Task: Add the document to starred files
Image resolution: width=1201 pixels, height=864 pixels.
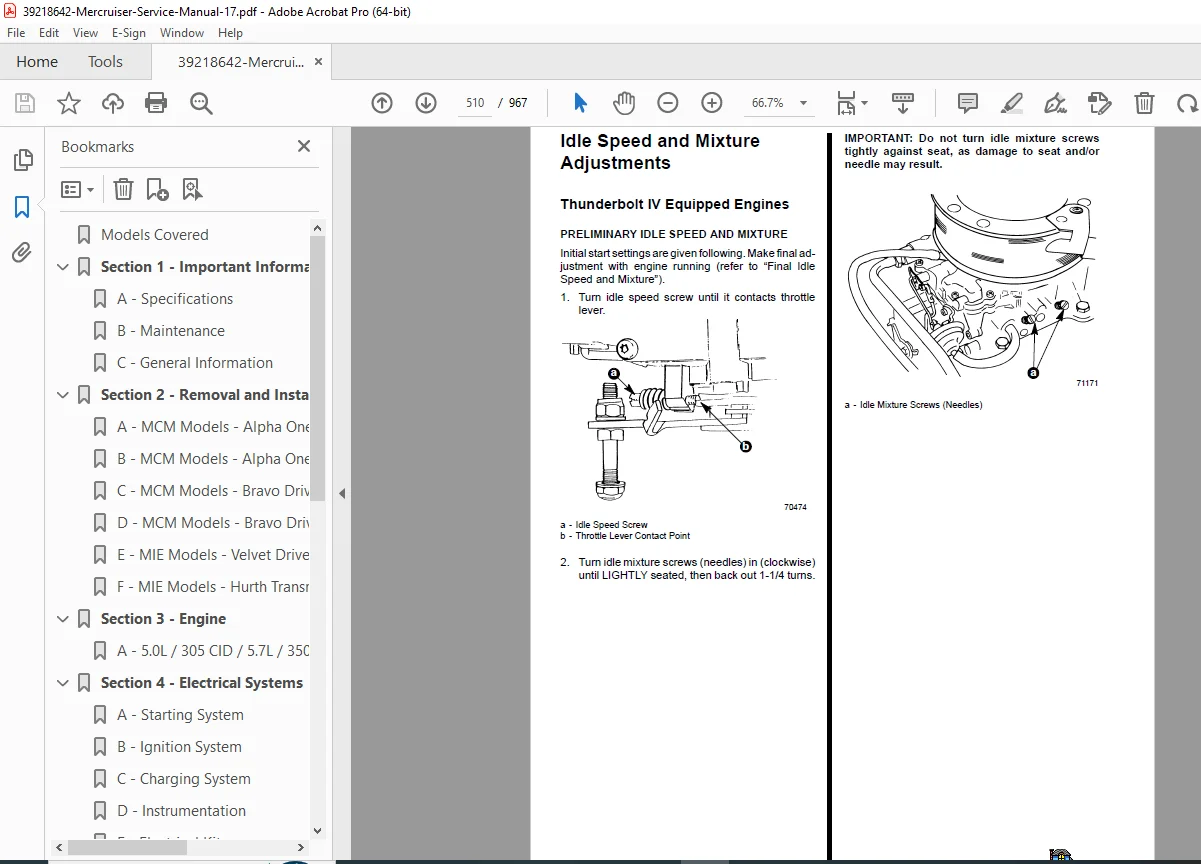Action: coord(68,103)
